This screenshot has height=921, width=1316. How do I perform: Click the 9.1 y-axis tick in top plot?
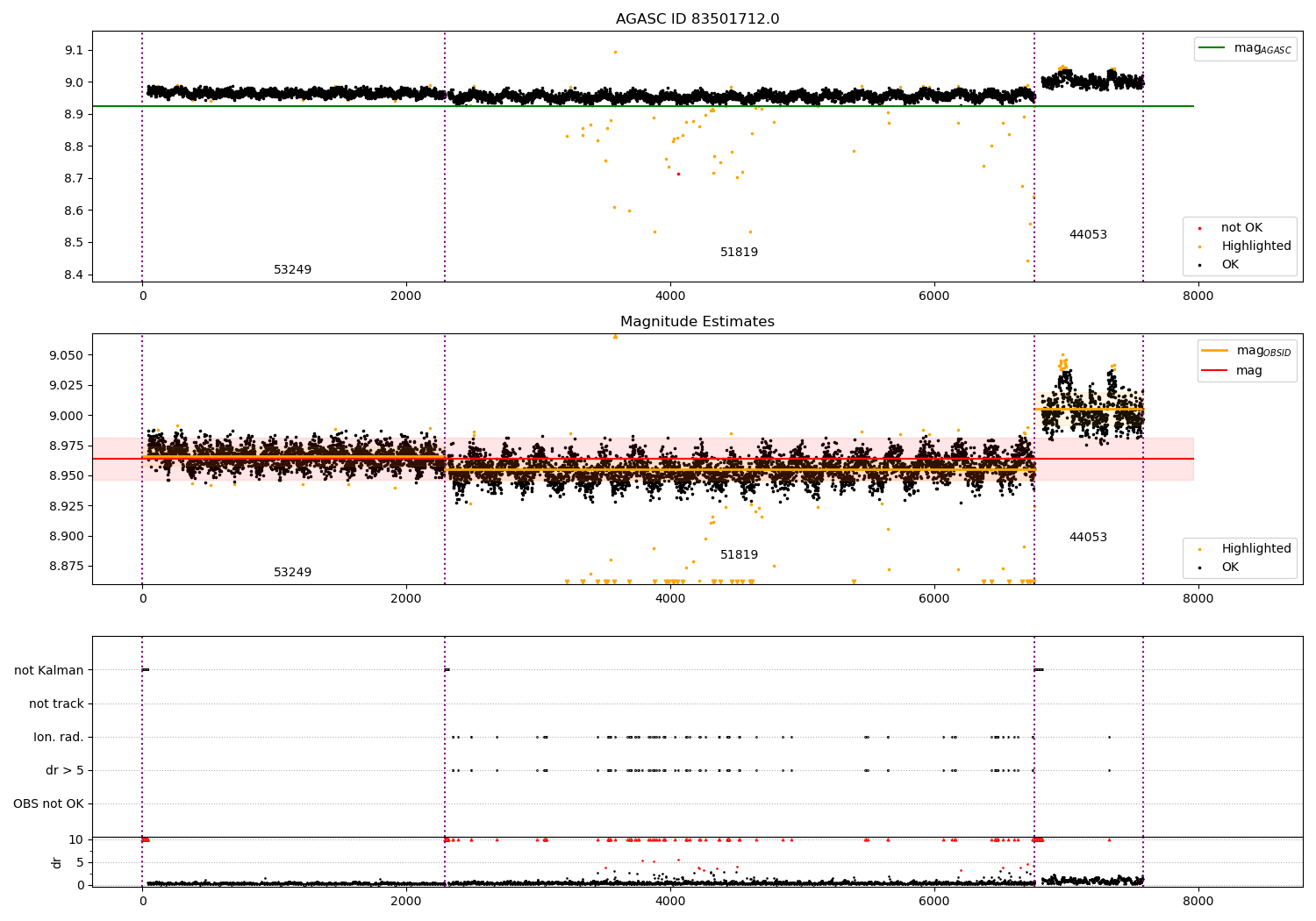tap(75, 50)
